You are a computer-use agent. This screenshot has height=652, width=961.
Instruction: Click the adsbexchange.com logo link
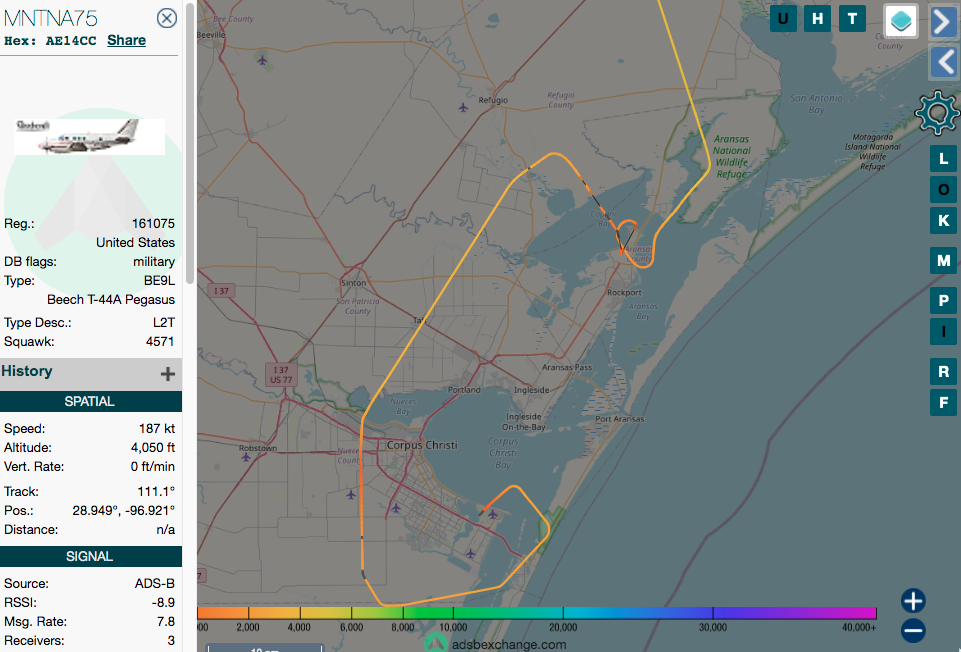click(x=495, y=643)
